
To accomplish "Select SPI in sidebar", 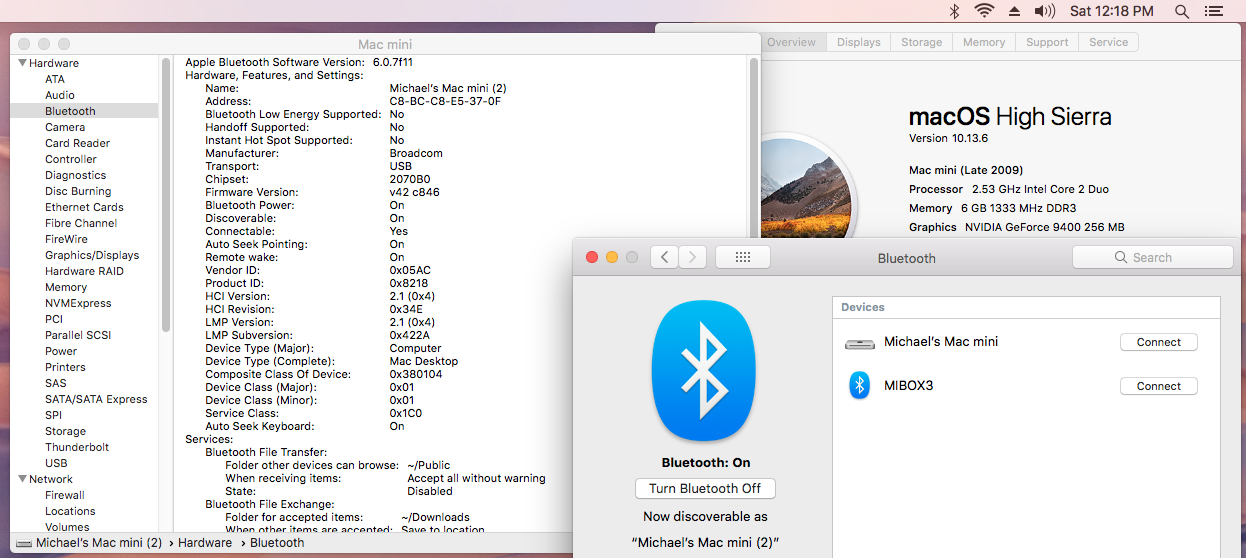I will (53, 415).
